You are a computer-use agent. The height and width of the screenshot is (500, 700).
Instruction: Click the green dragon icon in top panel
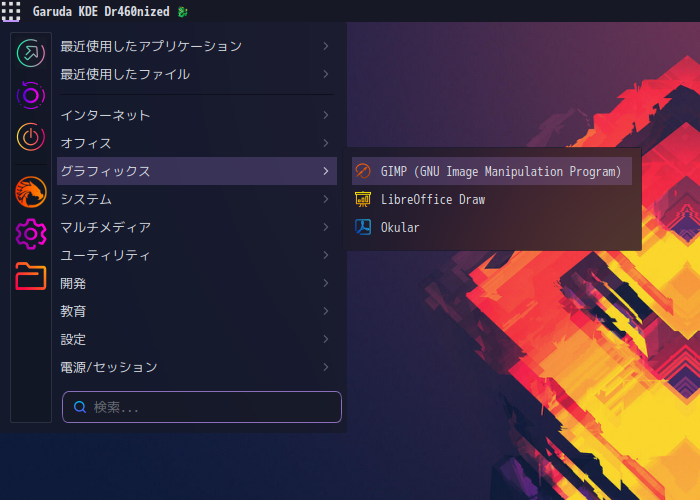coord(182,12)
